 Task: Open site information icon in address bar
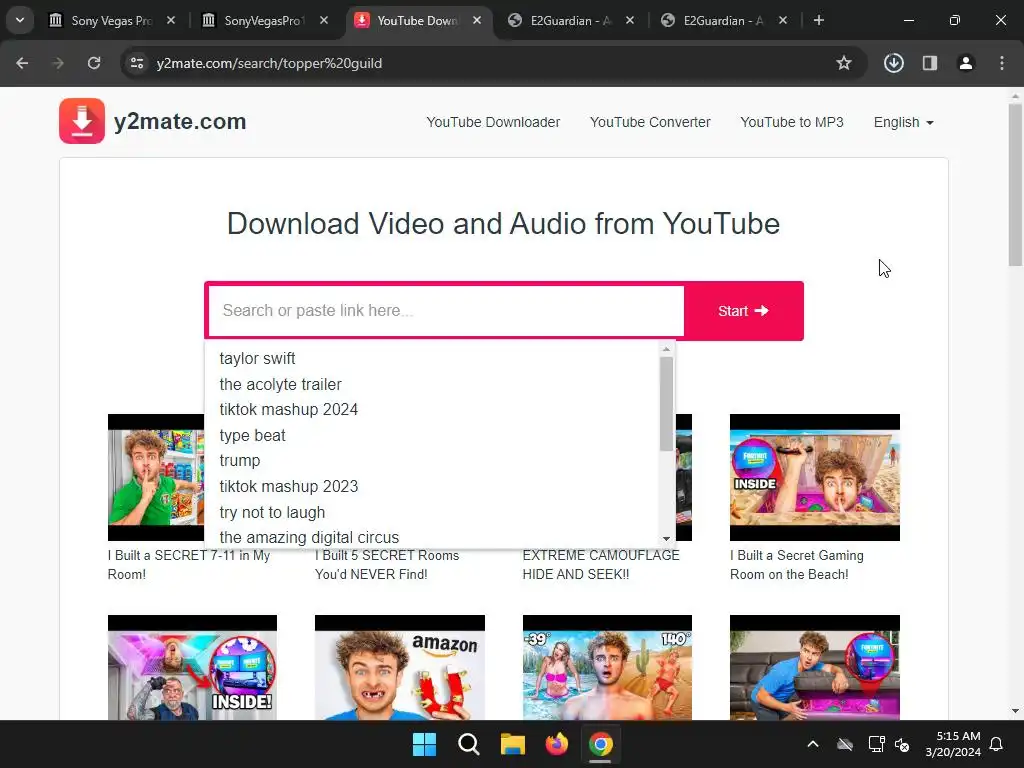coord(136,63)
